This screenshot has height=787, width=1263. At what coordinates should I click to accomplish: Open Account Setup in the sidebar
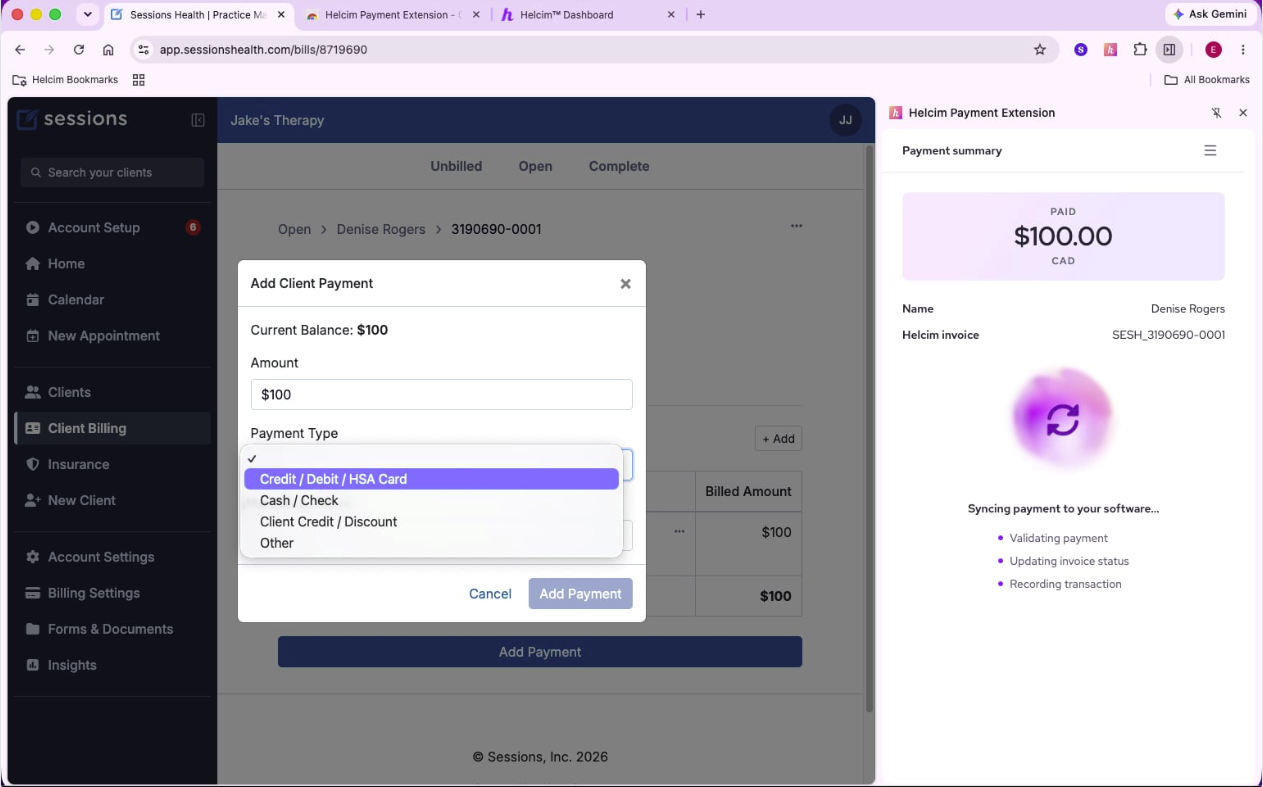[x=112, y=227]
